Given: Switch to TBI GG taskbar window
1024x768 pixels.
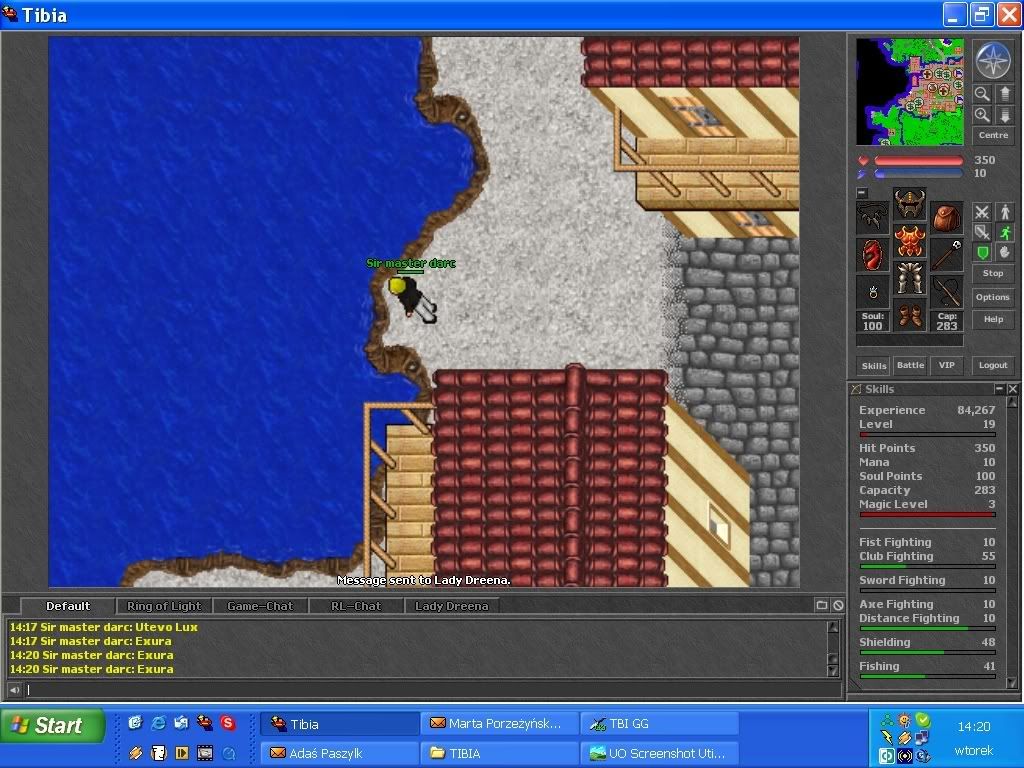Looking at the screenshot, I should pyautogui.click(x=660, y=724).
